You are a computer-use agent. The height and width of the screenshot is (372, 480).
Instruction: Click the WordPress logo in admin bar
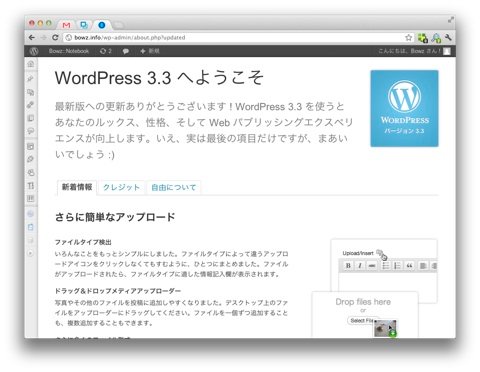[x=34, y=51]
